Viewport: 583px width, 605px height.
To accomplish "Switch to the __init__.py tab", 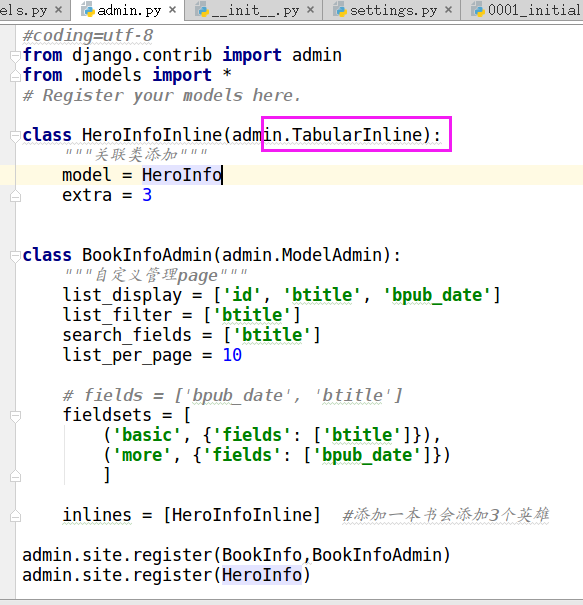I will [253, 10].
